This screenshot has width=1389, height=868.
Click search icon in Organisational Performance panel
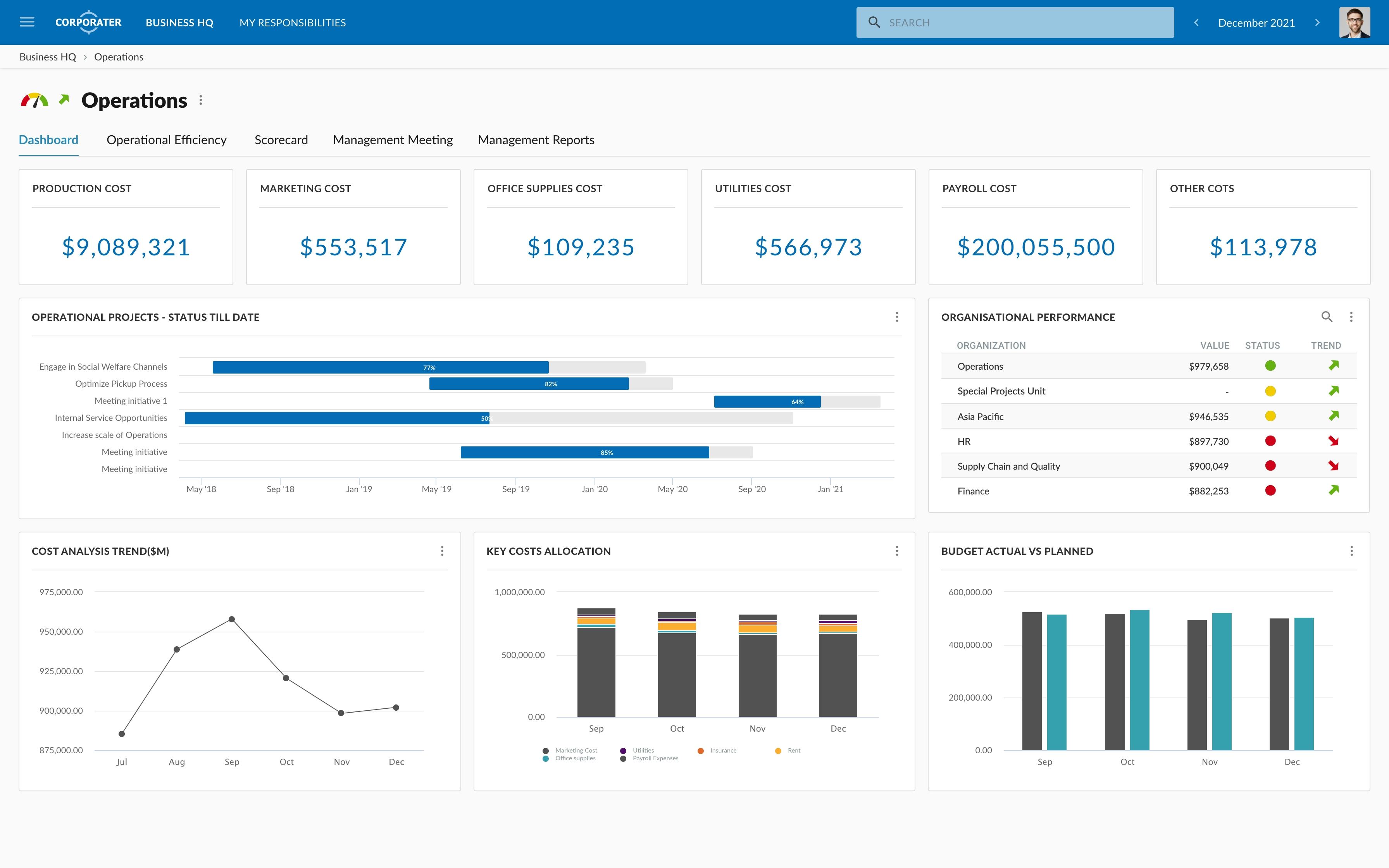1327,317
